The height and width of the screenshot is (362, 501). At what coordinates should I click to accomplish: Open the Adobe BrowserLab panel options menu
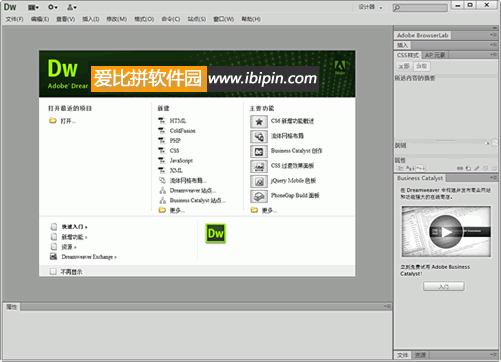click(x=493, y=35)
